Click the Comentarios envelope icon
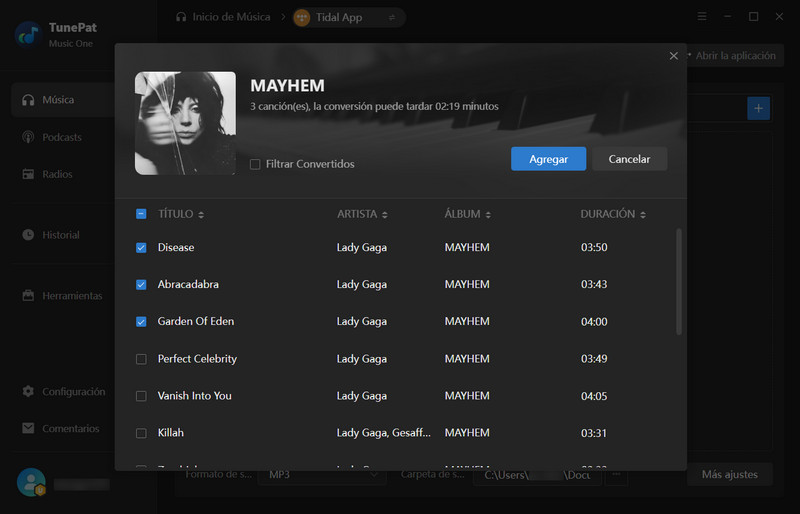Image resolution: width=800 pixels, height=514 pixels. click(x=28, y=428)
